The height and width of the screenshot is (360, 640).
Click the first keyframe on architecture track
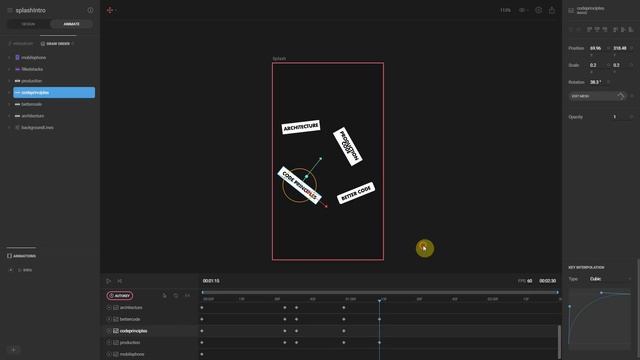202,308
